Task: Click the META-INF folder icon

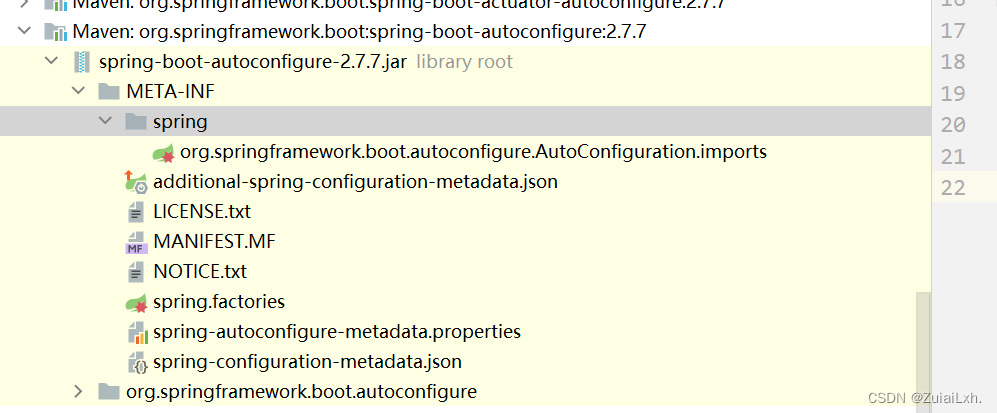Action: coord(109,91)
